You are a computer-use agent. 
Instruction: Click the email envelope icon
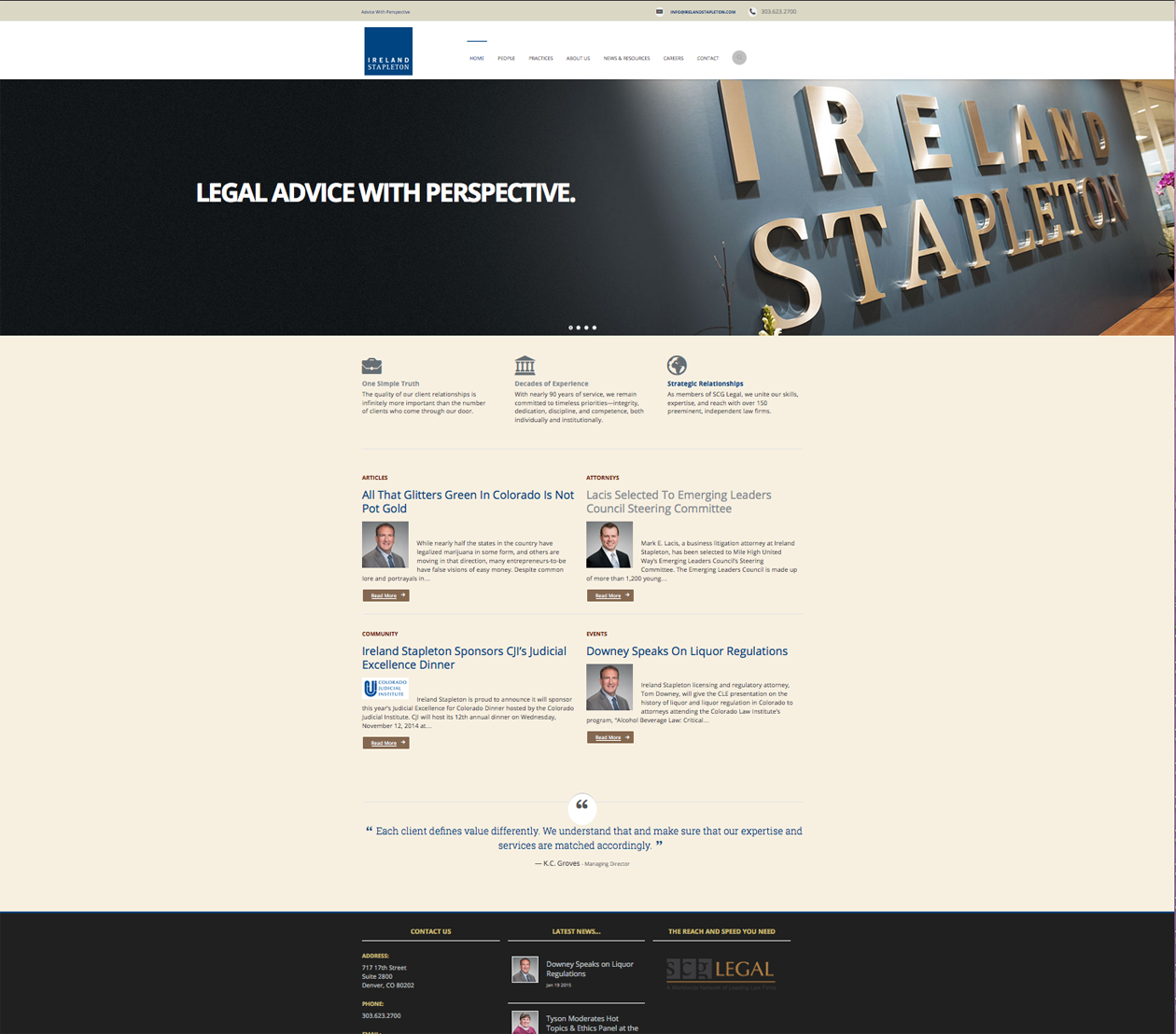660,12
